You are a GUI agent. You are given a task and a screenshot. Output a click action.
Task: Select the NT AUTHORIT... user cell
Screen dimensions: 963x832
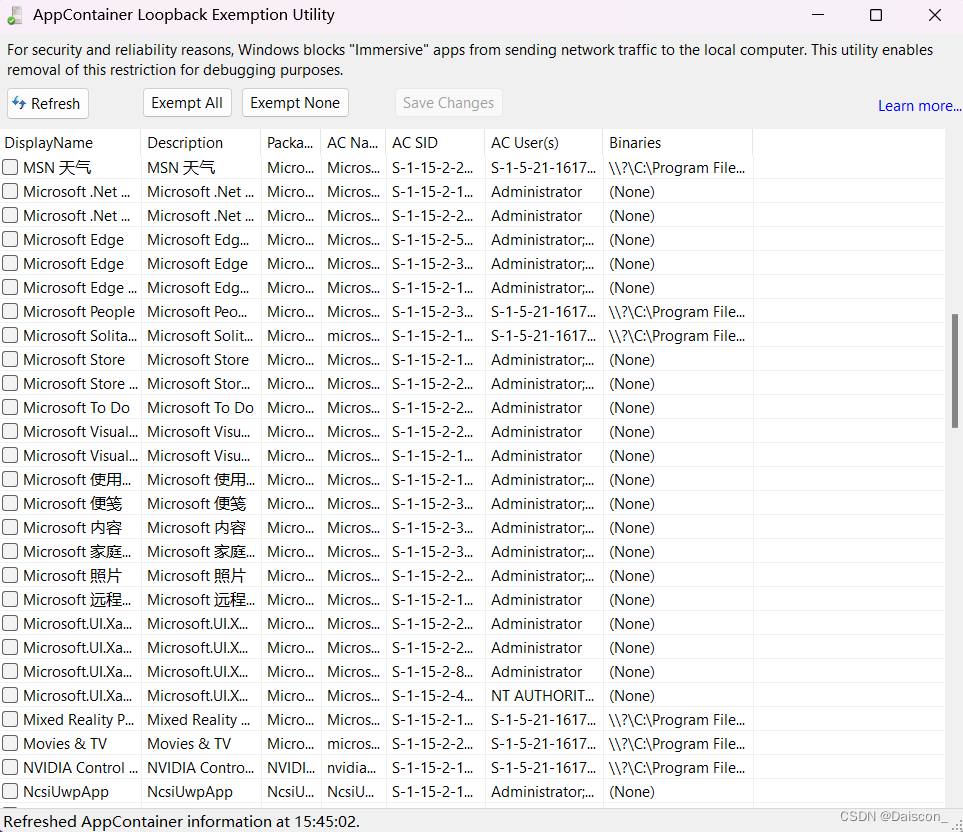click(544, 696)
